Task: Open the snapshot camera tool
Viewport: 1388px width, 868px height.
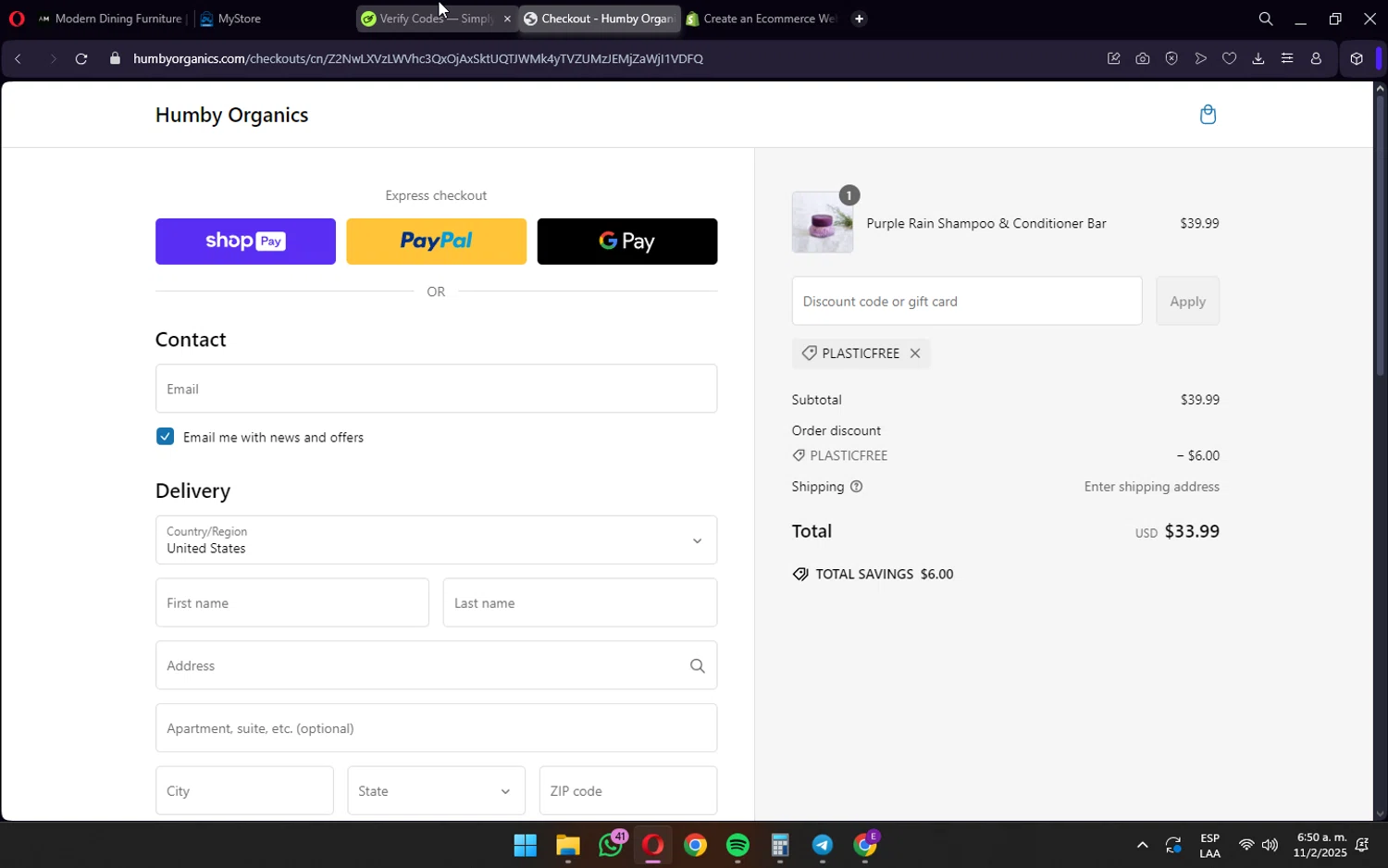Action: pos(1143,58)
